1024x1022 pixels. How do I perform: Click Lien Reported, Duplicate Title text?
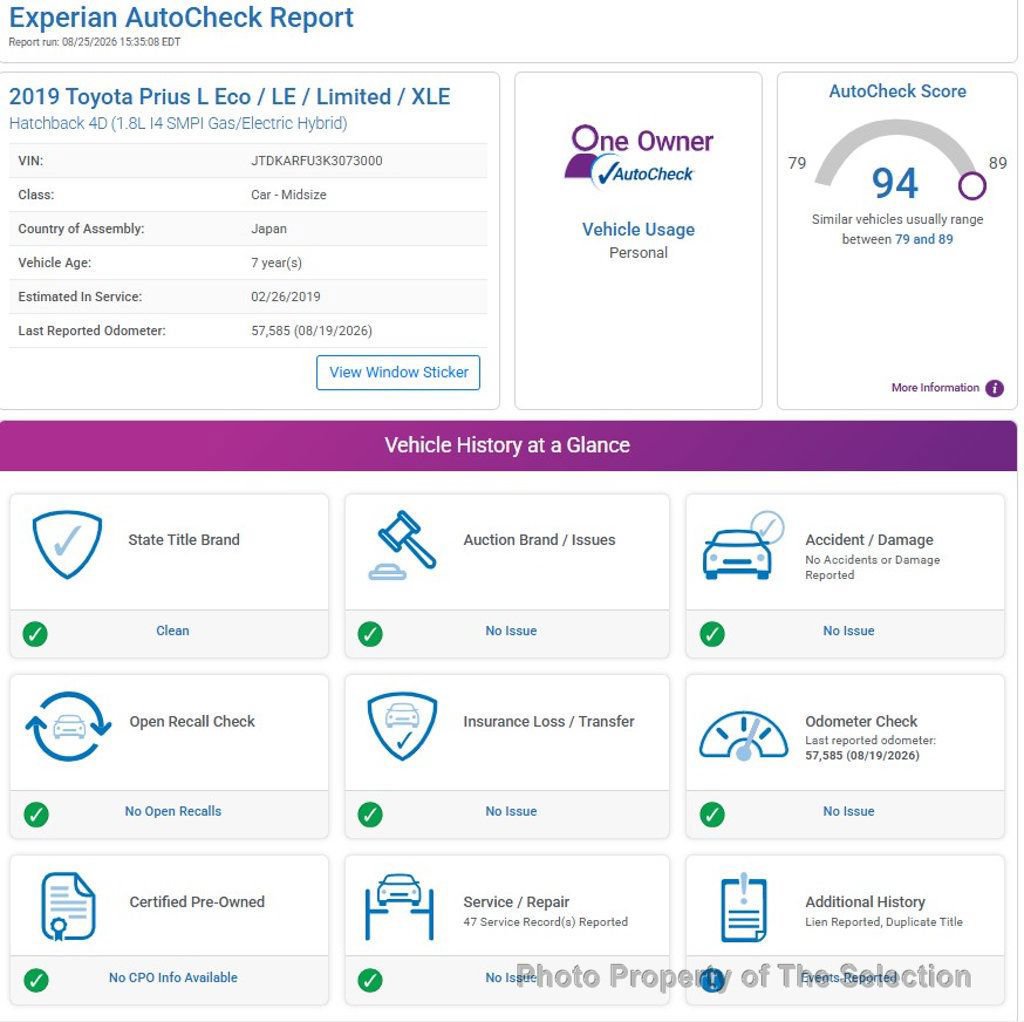[884, 922]
